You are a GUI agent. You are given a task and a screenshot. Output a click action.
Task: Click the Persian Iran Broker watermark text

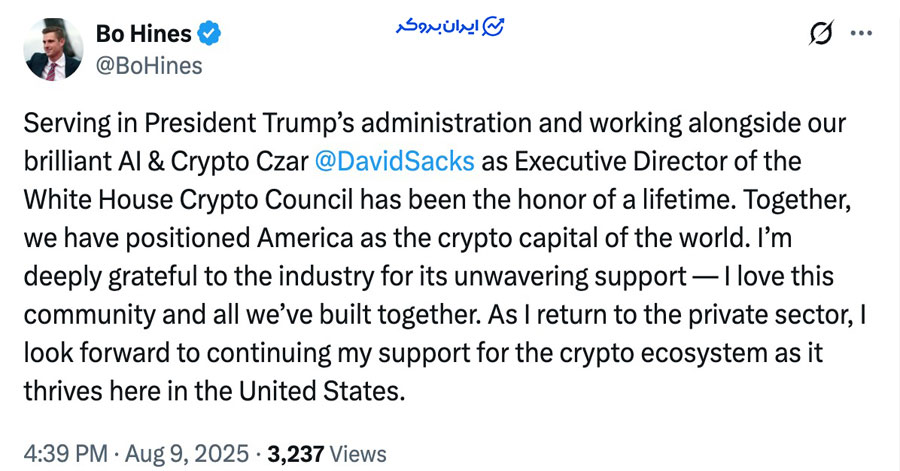(x=438, y=26)
